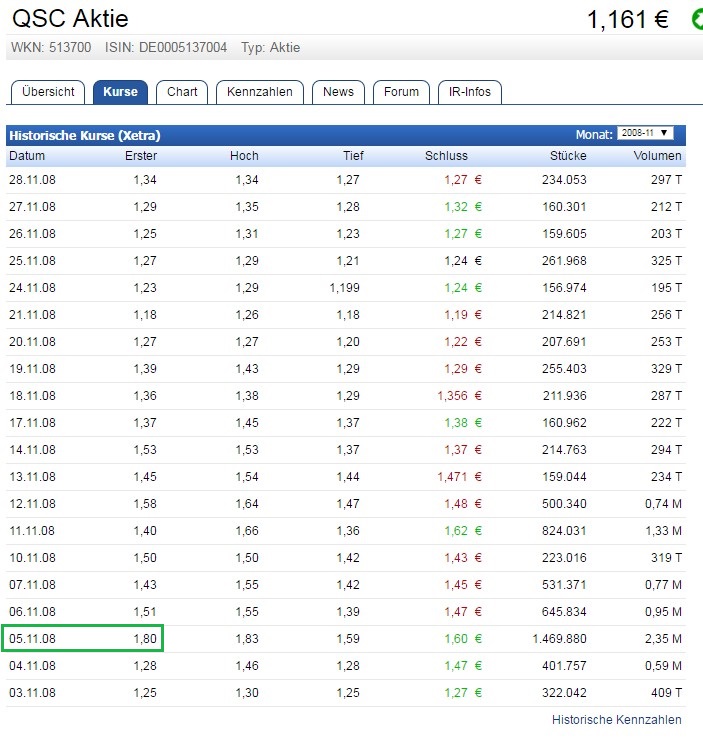This screenshot has height=746, width=703.
Task: Click the Erster column header
Action: click(141, 156)
